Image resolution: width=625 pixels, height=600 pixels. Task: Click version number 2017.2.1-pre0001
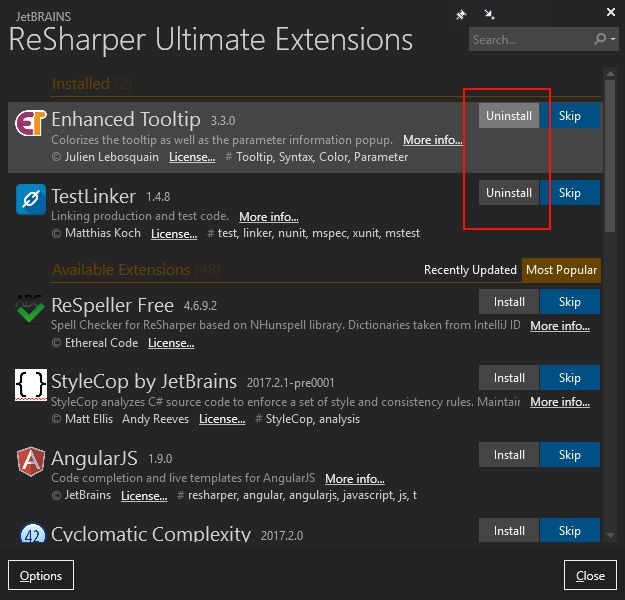pyautogui.click(x=291, y=383)
